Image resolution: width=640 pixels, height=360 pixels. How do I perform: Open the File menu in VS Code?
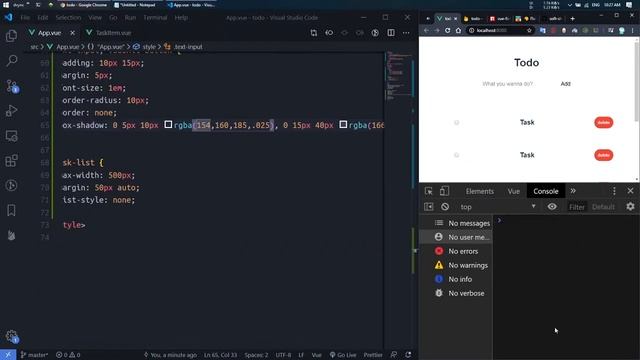25,18
